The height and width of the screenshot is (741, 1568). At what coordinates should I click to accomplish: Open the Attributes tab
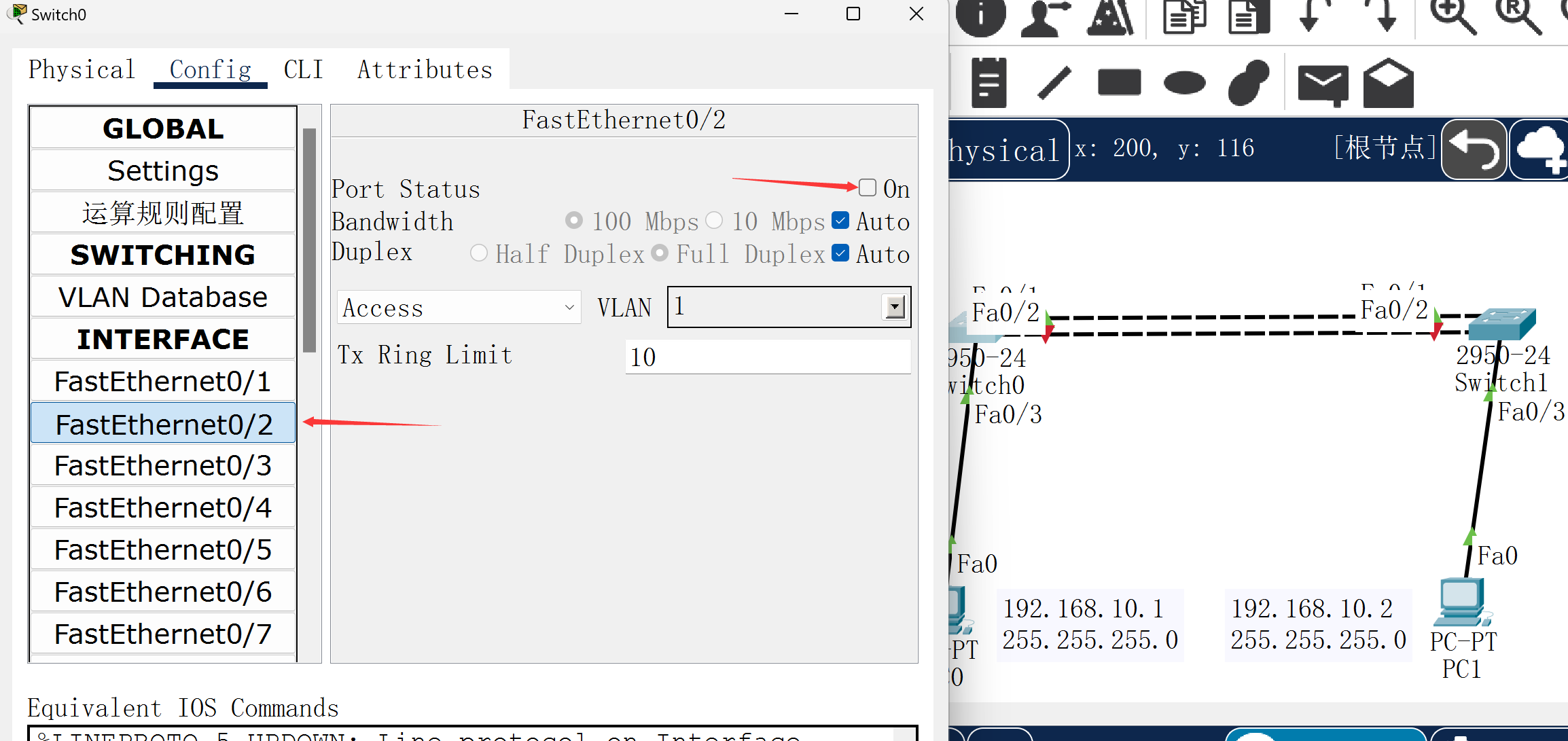[x=425, y=69]
